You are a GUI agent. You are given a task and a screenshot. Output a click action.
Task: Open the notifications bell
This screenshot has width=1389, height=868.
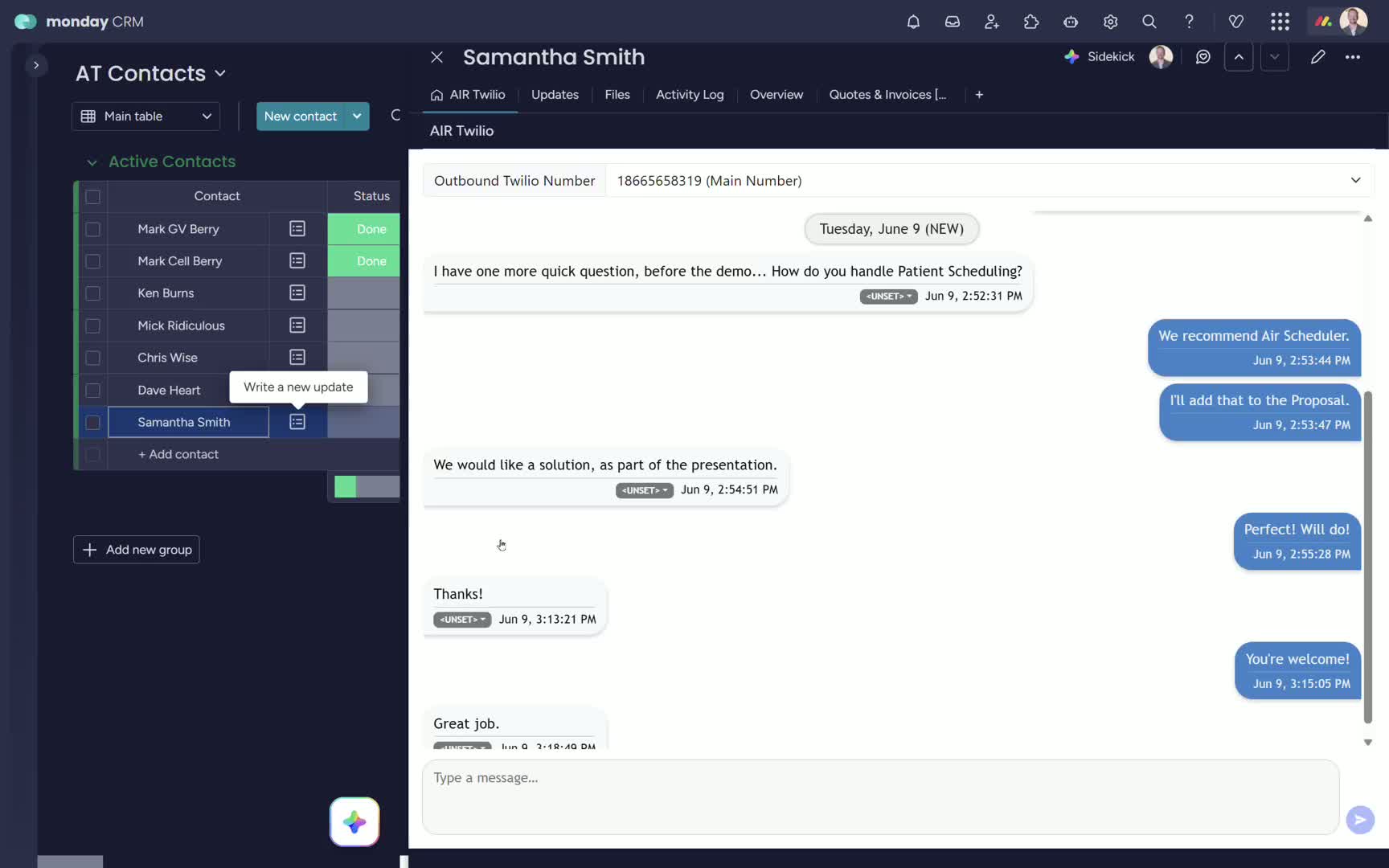point(913,22)
